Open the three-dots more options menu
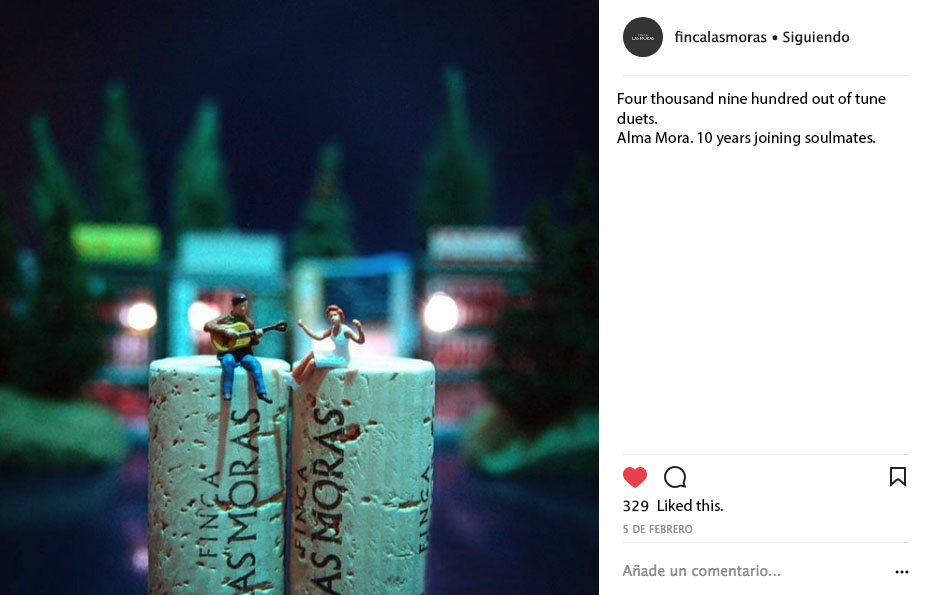 pyautogui.click(x=902, y=572)
